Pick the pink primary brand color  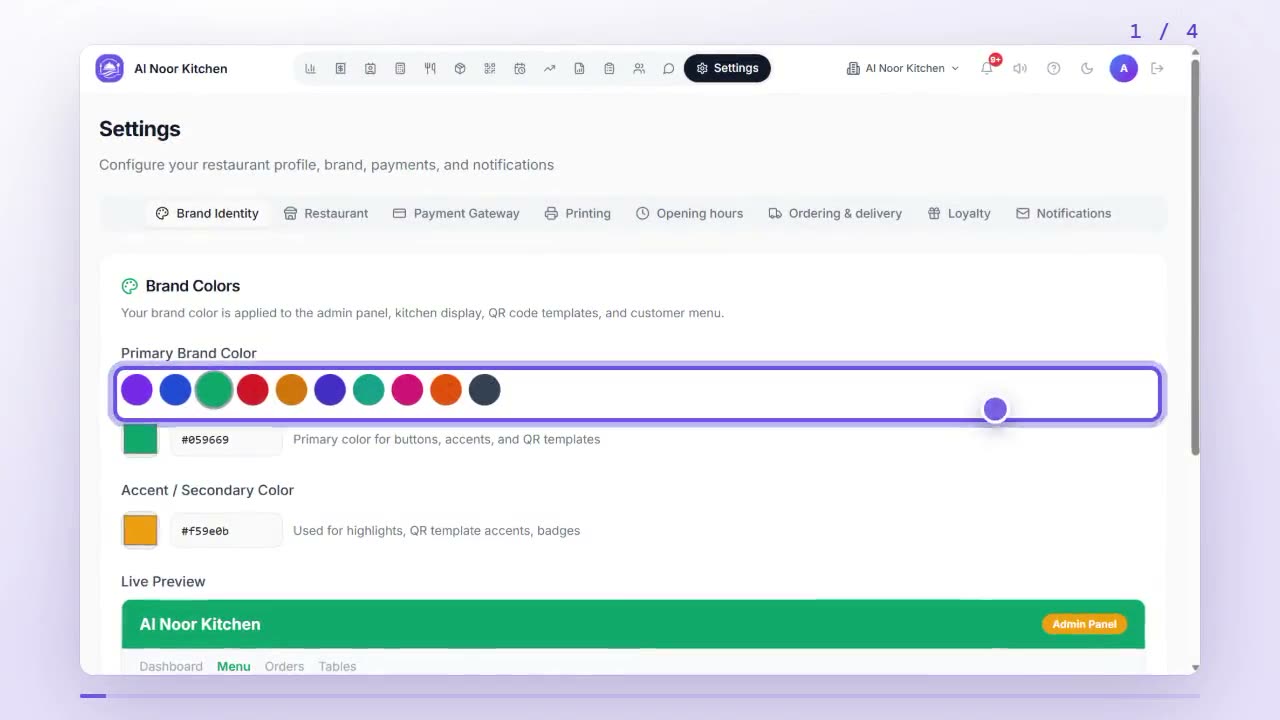point(407,390)
